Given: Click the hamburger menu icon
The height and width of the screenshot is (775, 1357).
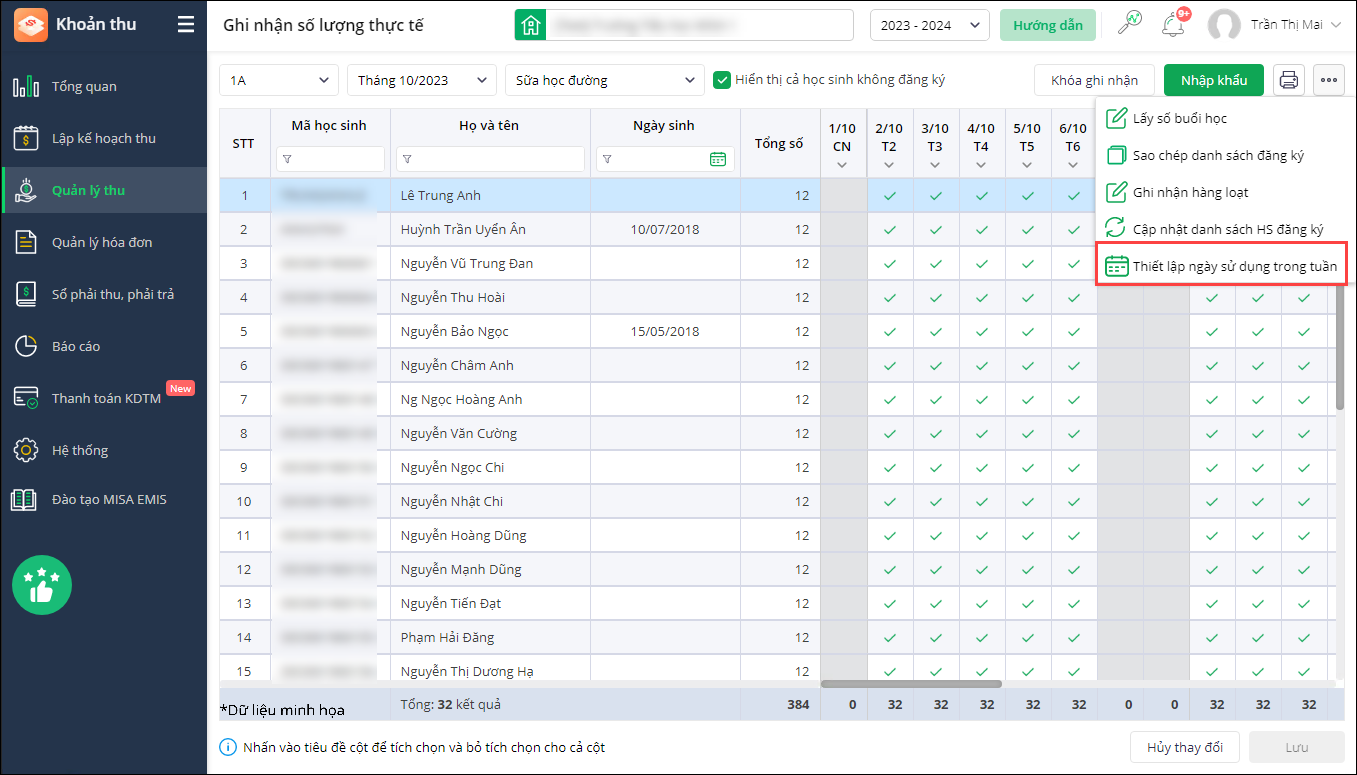Looking at the screenshot, I should point(186,25).
